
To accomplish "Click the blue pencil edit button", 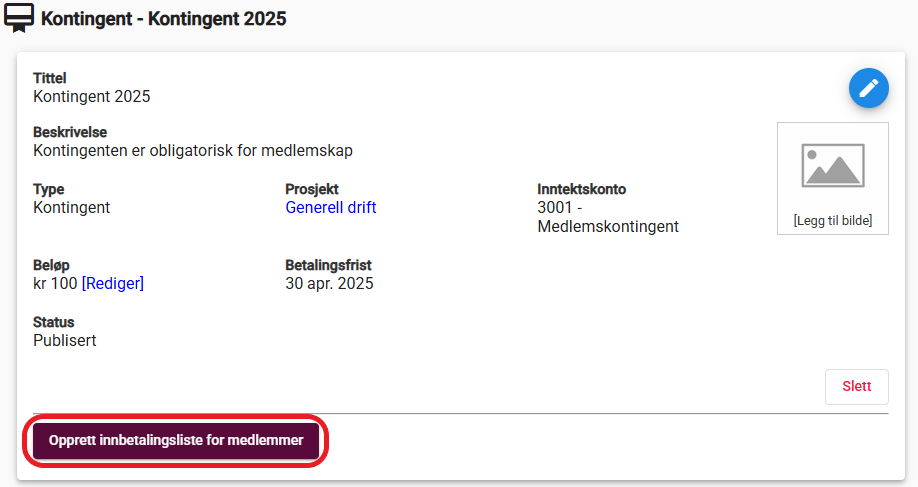I will (869, 88).
